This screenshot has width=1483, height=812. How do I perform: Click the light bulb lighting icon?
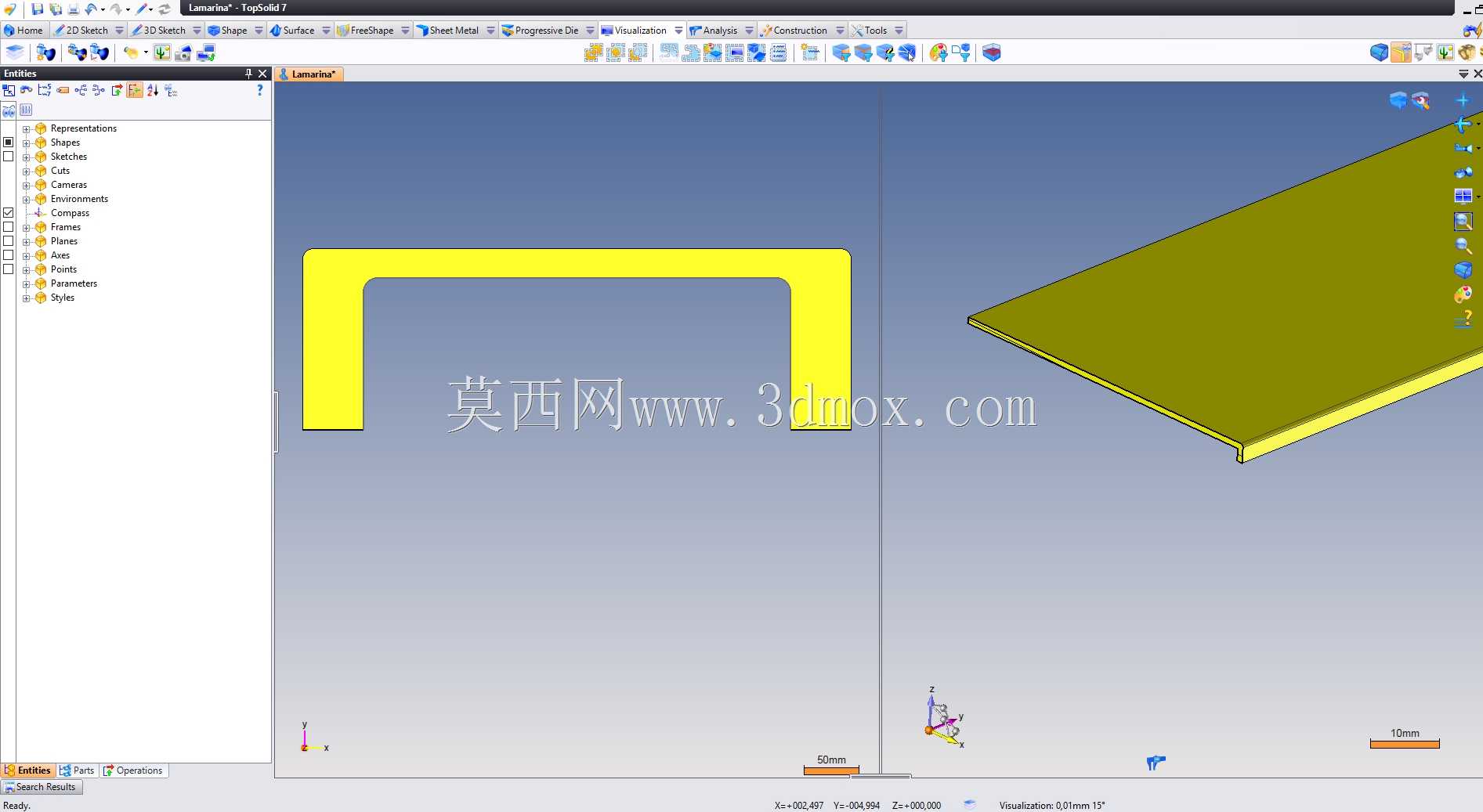[131, 52]
